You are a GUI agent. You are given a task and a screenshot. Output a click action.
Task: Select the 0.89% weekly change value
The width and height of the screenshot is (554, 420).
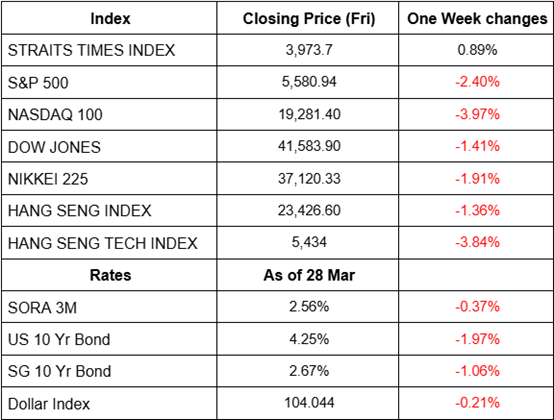[x=477, y=50]
